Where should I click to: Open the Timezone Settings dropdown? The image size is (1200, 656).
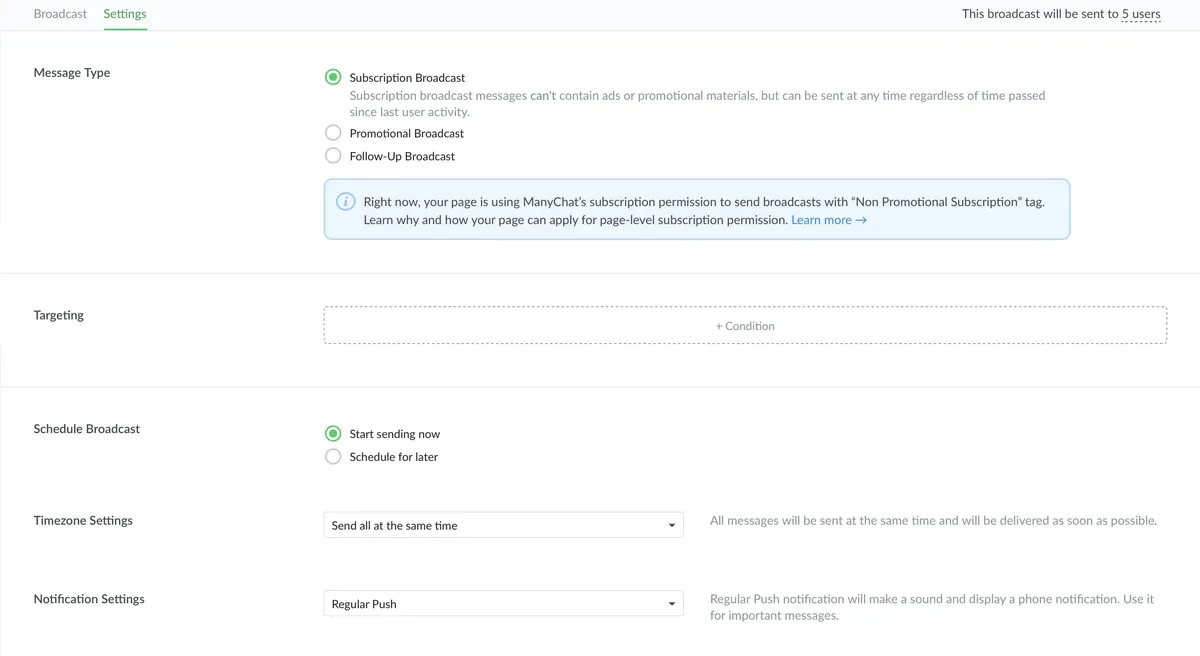coord(502,525)
